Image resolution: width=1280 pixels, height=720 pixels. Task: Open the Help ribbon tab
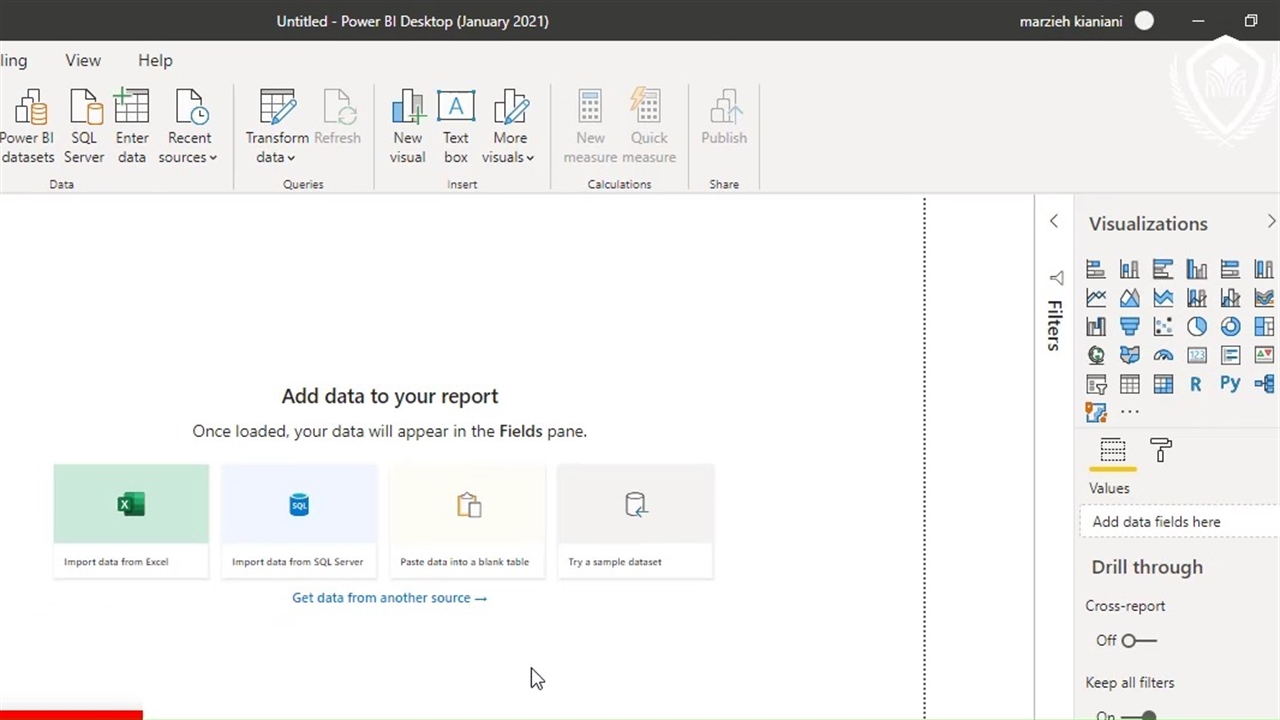[155, 60]
